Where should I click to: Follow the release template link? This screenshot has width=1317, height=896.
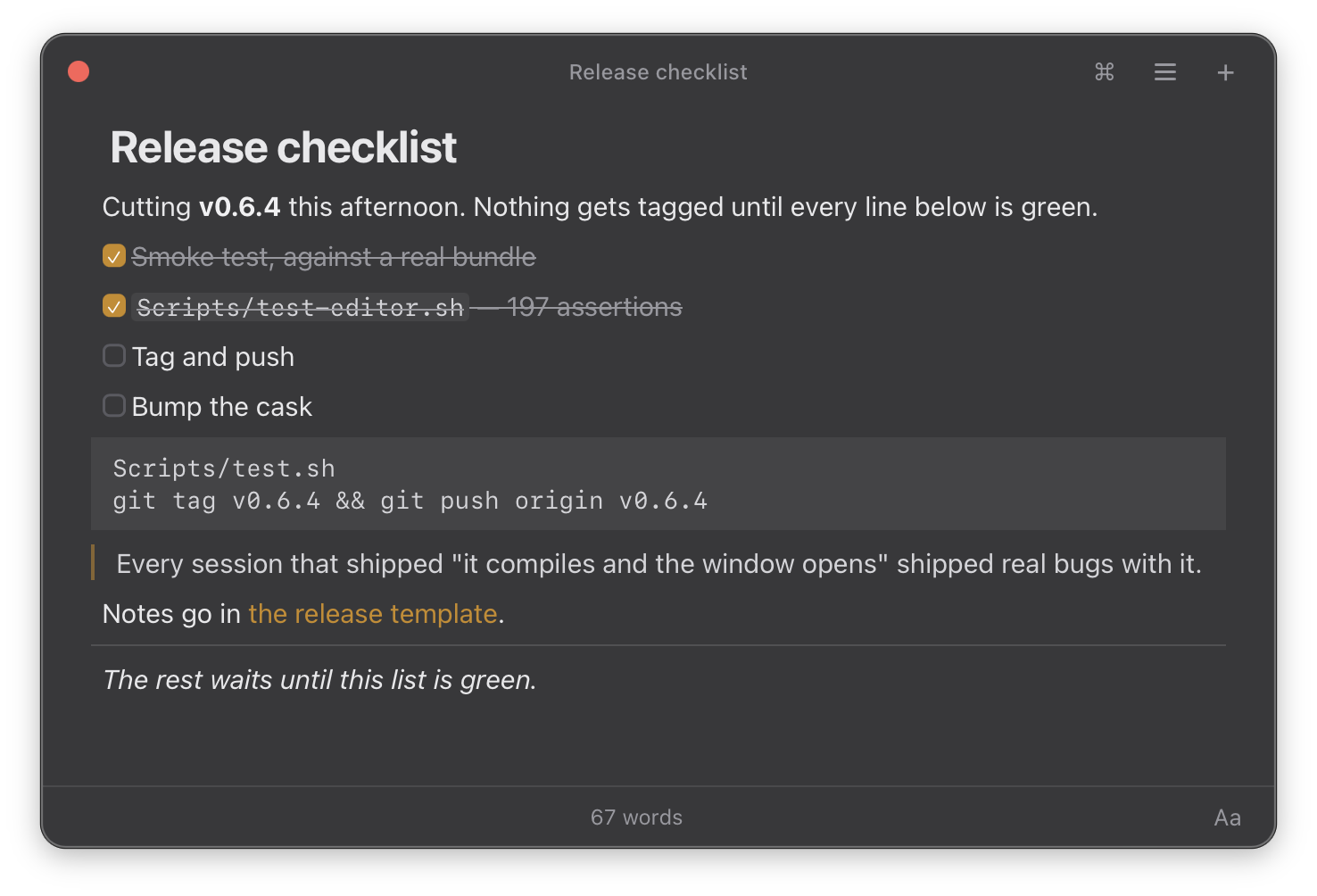pos(373,614)
